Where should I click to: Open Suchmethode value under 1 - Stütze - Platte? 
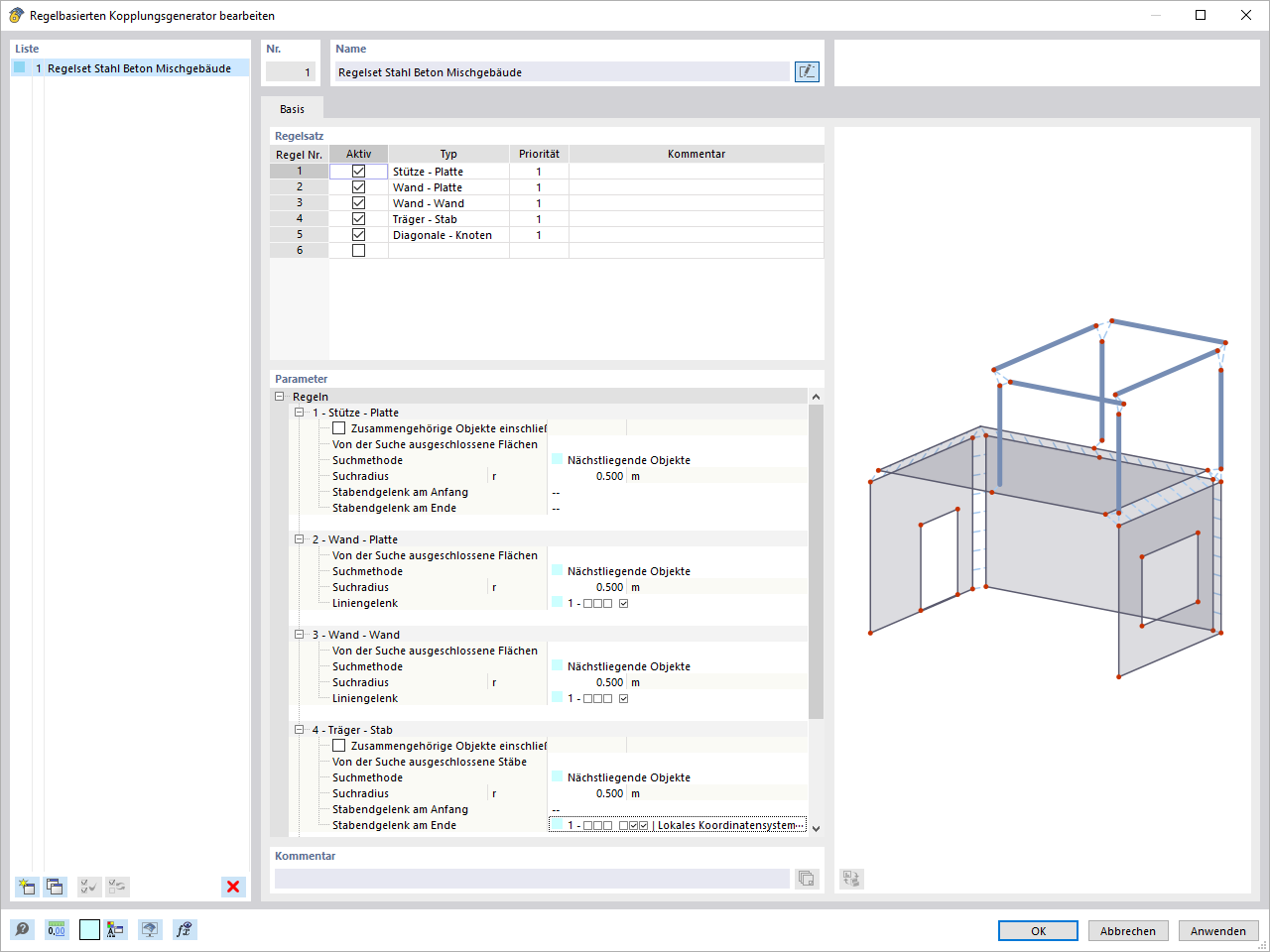[x=678, y=460]
